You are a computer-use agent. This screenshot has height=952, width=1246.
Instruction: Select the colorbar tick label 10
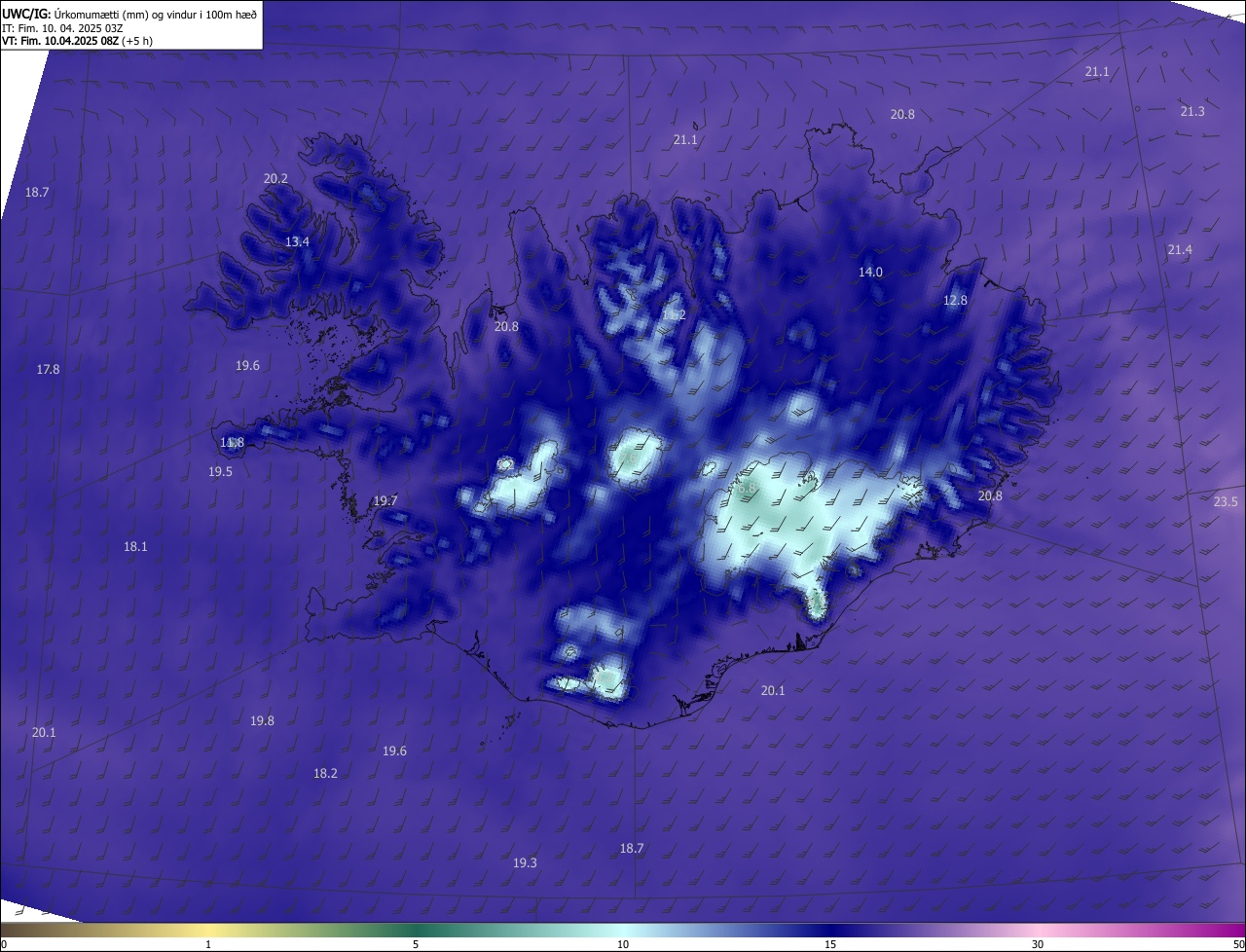[x=623, y=944]
